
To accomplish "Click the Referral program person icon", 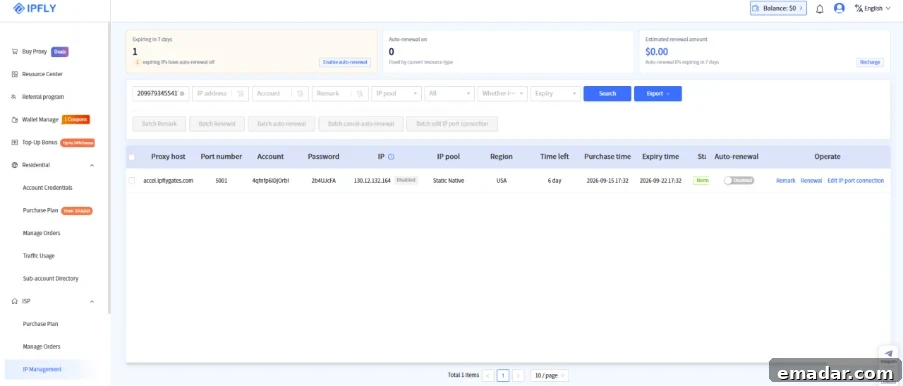I will [14, 97].
